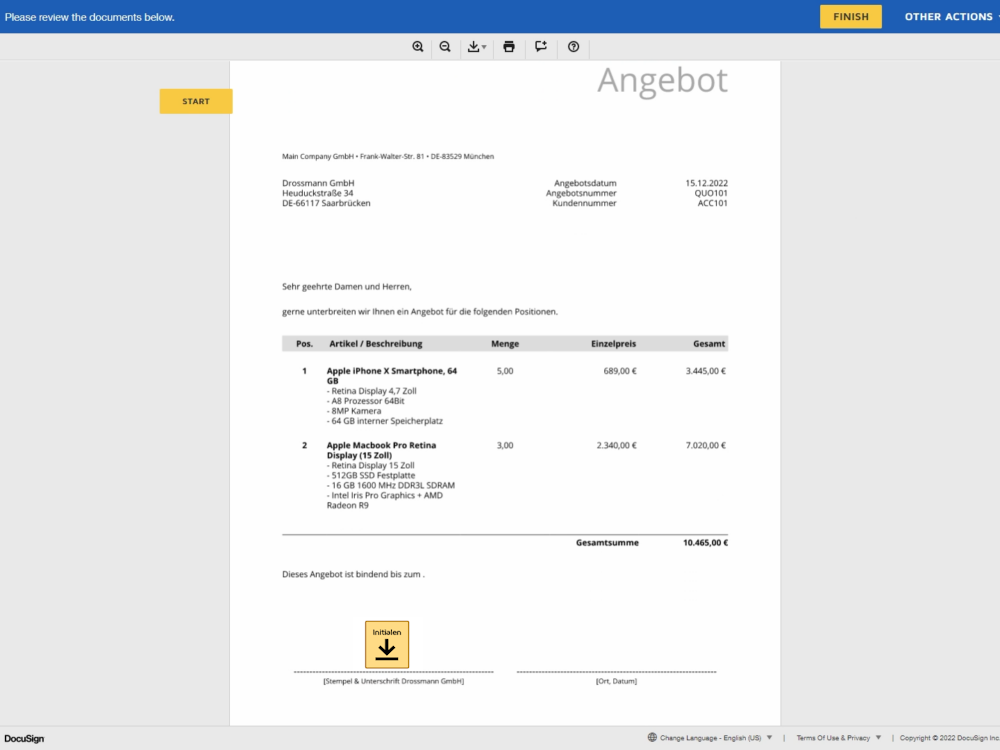The image size is (1000, 750).
Task: Click the 512GB SSD Festplatte line
Action: pyautogui.click(x=371, y=475)
